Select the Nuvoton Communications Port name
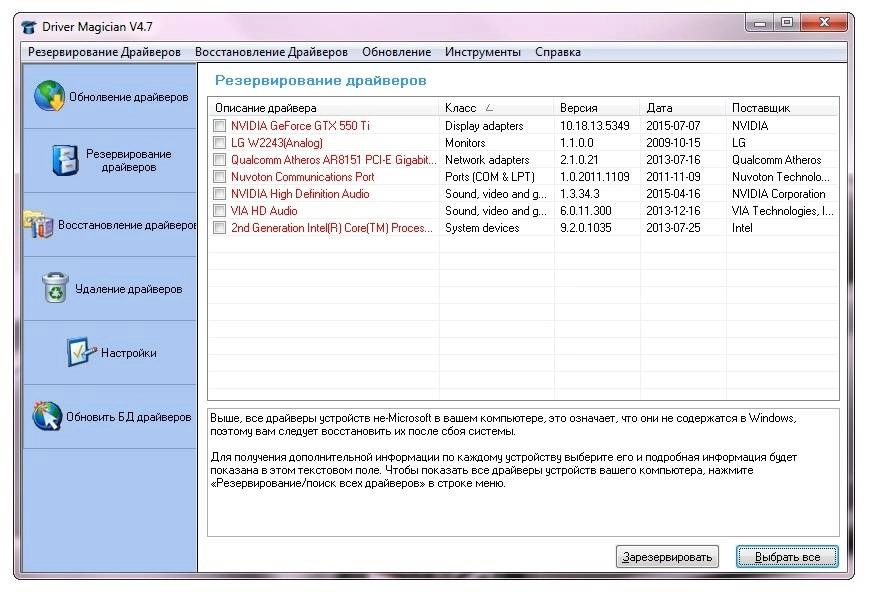The image size is (872, 599). point(303,177)
